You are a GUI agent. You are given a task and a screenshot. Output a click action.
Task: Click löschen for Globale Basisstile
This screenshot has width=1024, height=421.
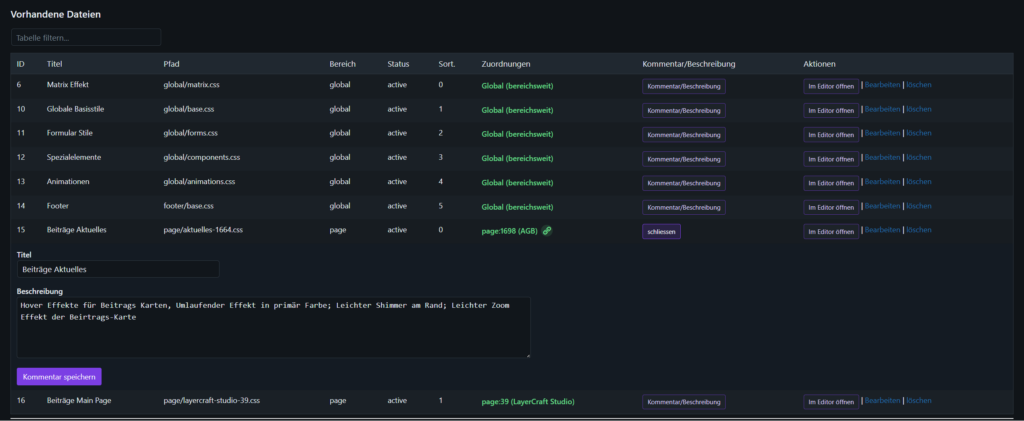coord(919,109)
